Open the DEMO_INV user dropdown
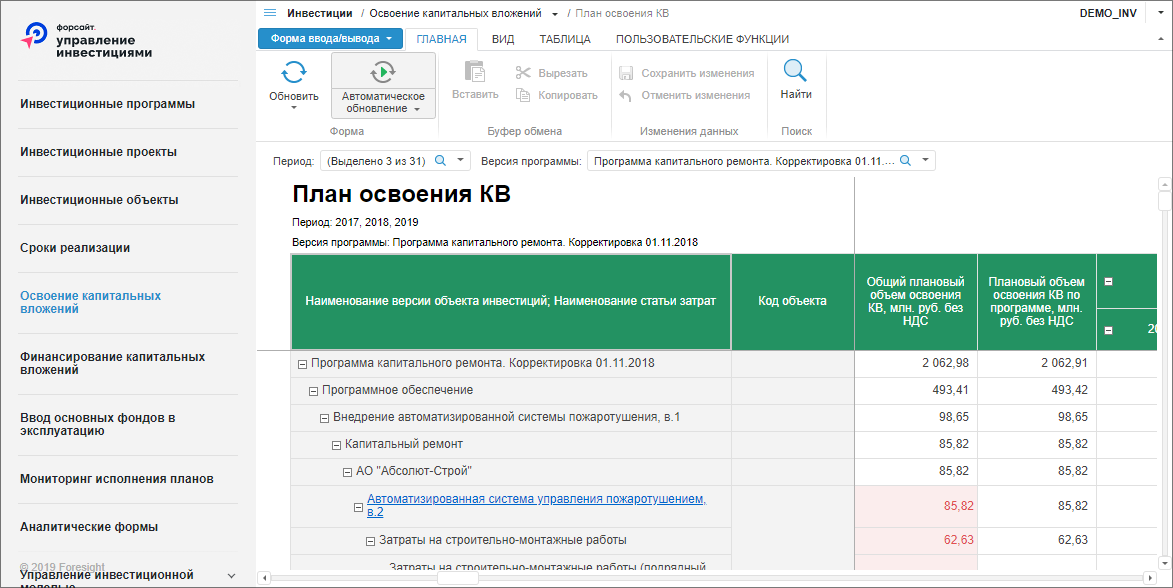The width and height of the screenshot is (1173, 588). tap(1161, 13)
